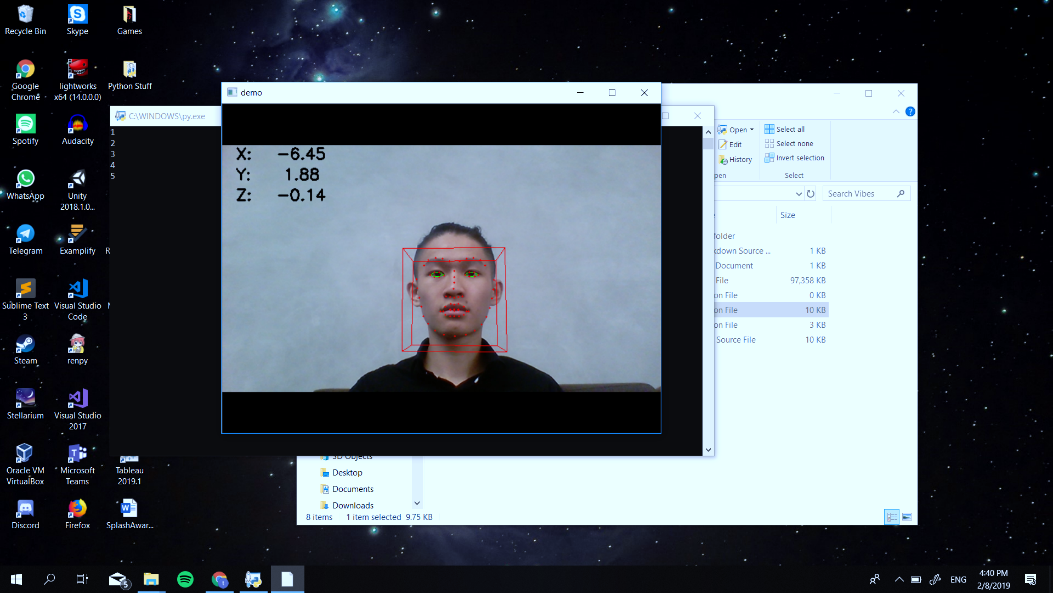Click Select all in Explorer ribbon
1053x593 pixels.
pos(784,129)
